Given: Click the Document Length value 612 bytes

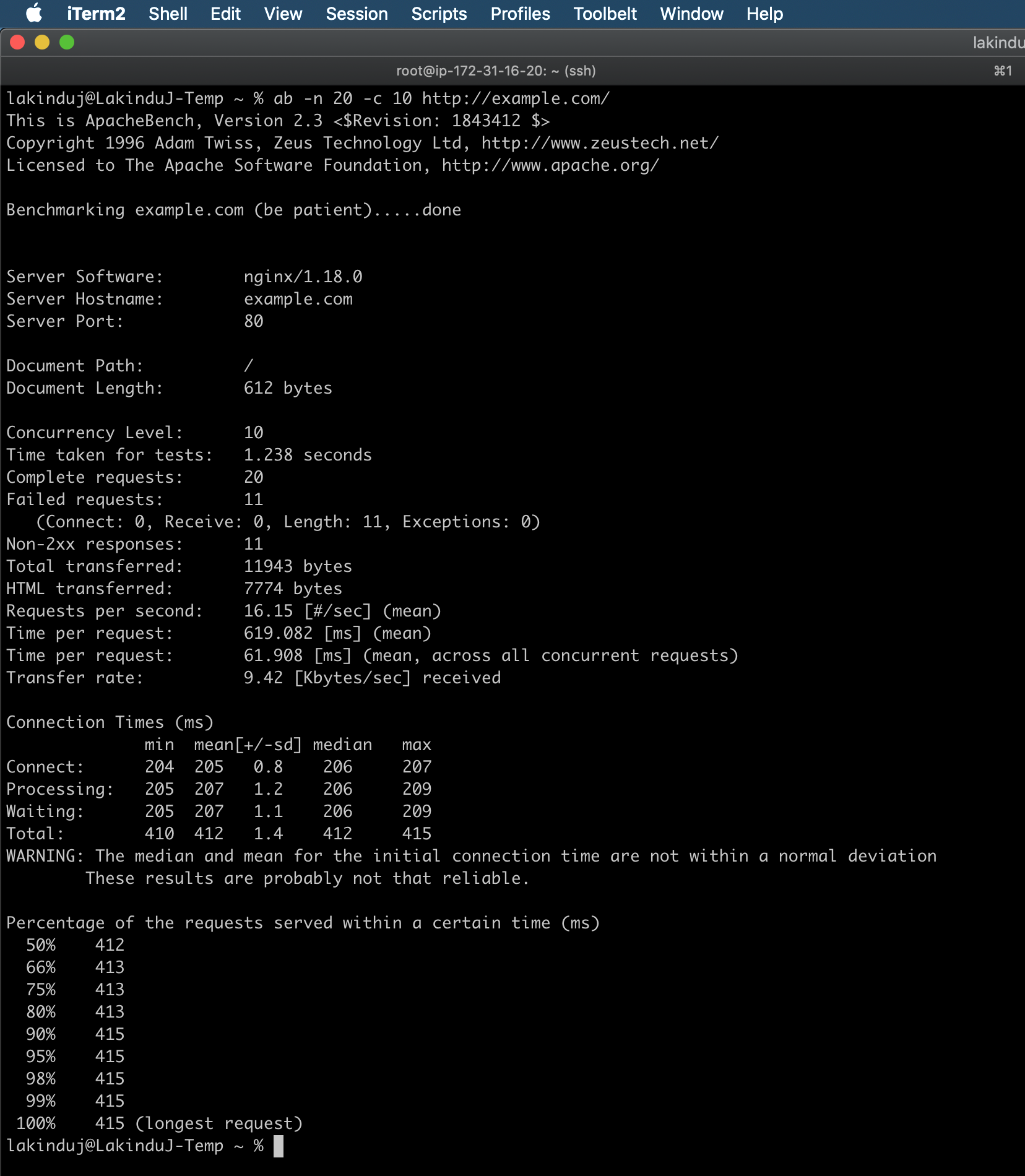Looking at the screenshot, I should [288, 388].
